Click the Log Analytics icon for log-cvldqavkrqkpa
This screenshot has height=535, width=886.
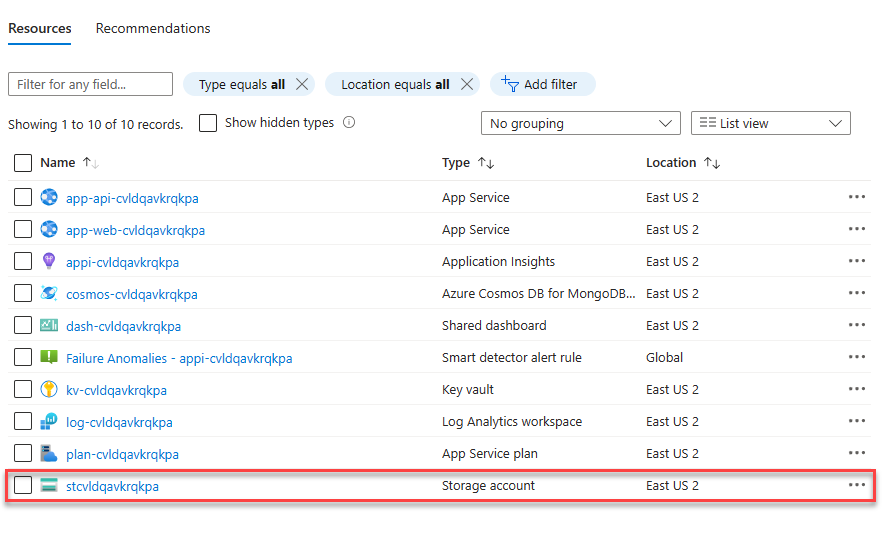coord(49,421)
